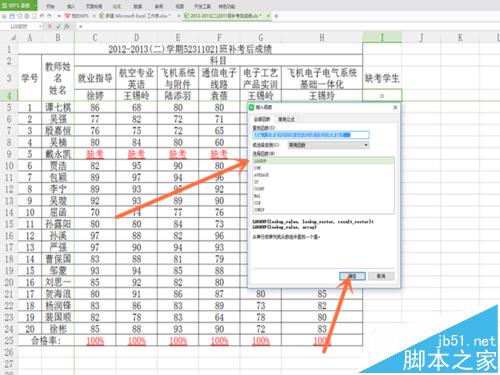Select LOOKUP in the function list
Screen dimensions: 500x375
pyautogui.click(x=323, y=161)
